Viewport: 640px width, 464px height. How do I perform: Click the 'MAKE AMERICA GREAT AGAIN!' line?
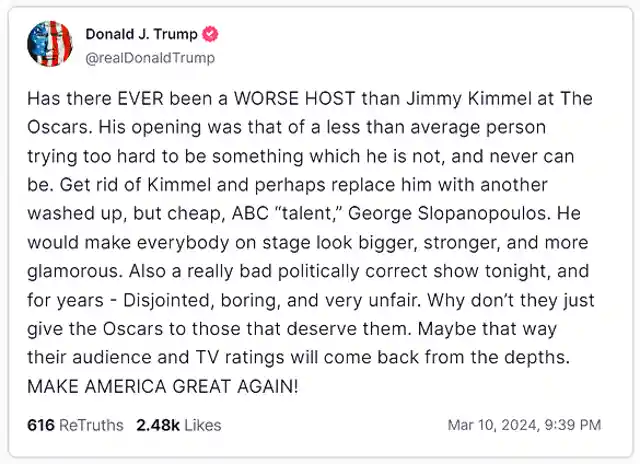click(162, 386)
